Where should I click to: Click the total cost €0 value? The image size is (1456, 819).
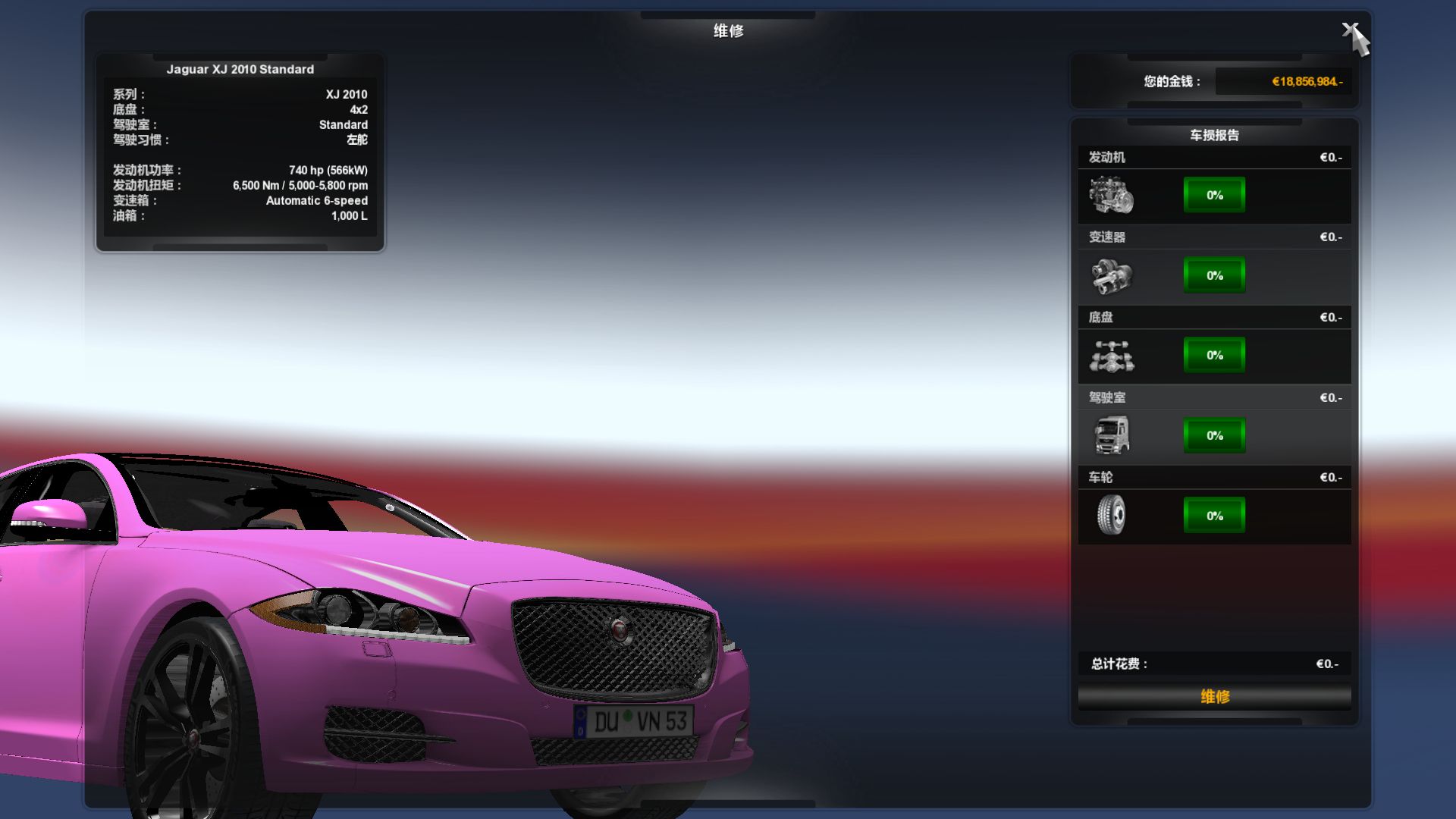click(x=1327, y=664)
